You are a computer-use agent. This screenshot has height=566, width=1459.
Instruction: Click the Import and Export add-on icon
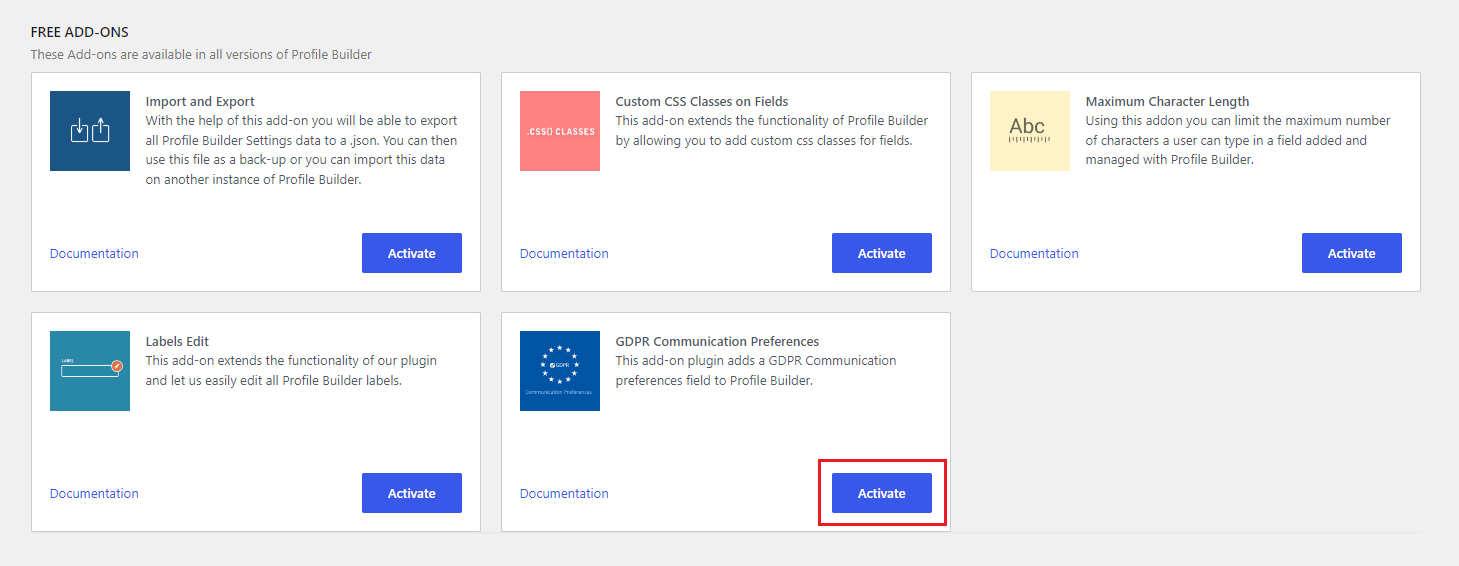click(x=90, y=131)
